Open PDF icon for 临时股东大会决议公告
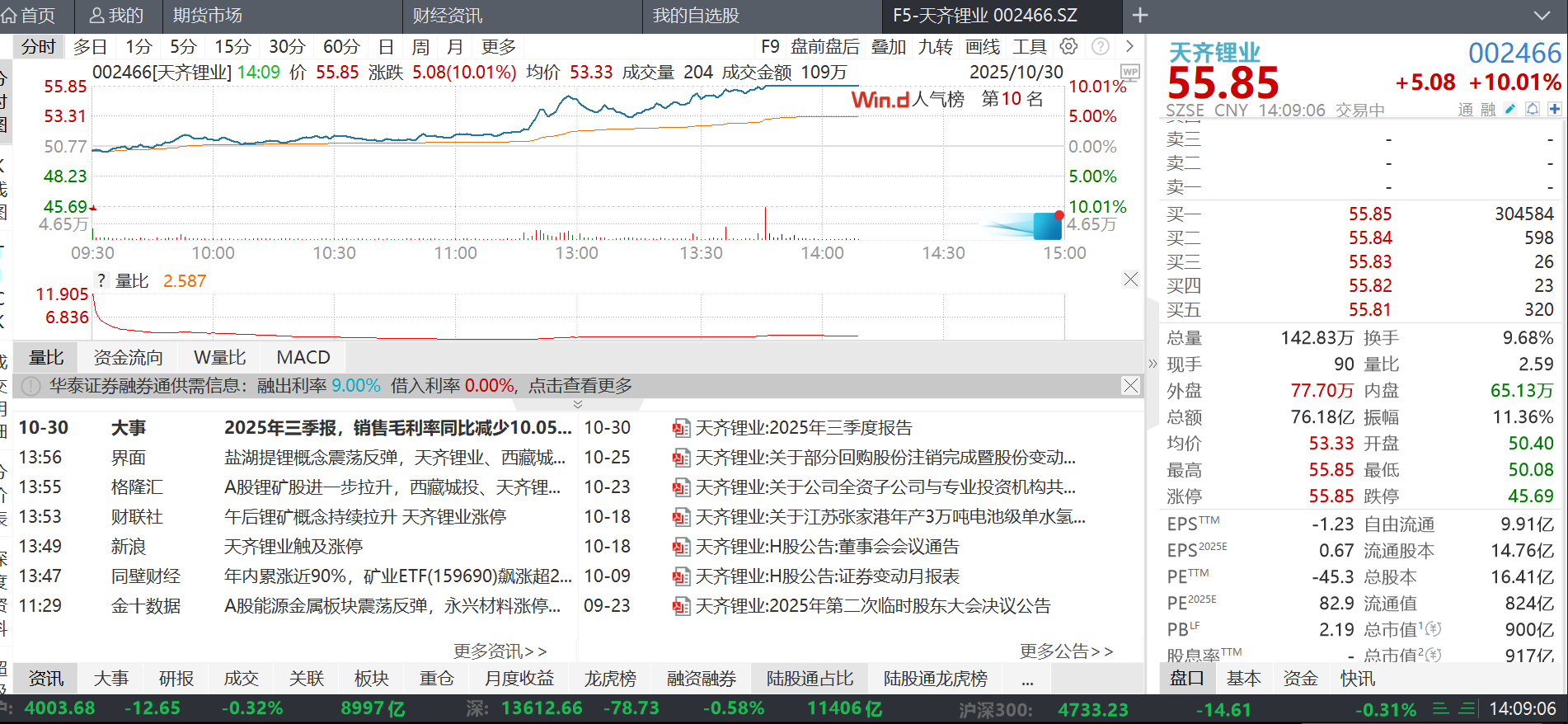The width and height of the screenshot is (1568, 724). (x=681, y=606)
